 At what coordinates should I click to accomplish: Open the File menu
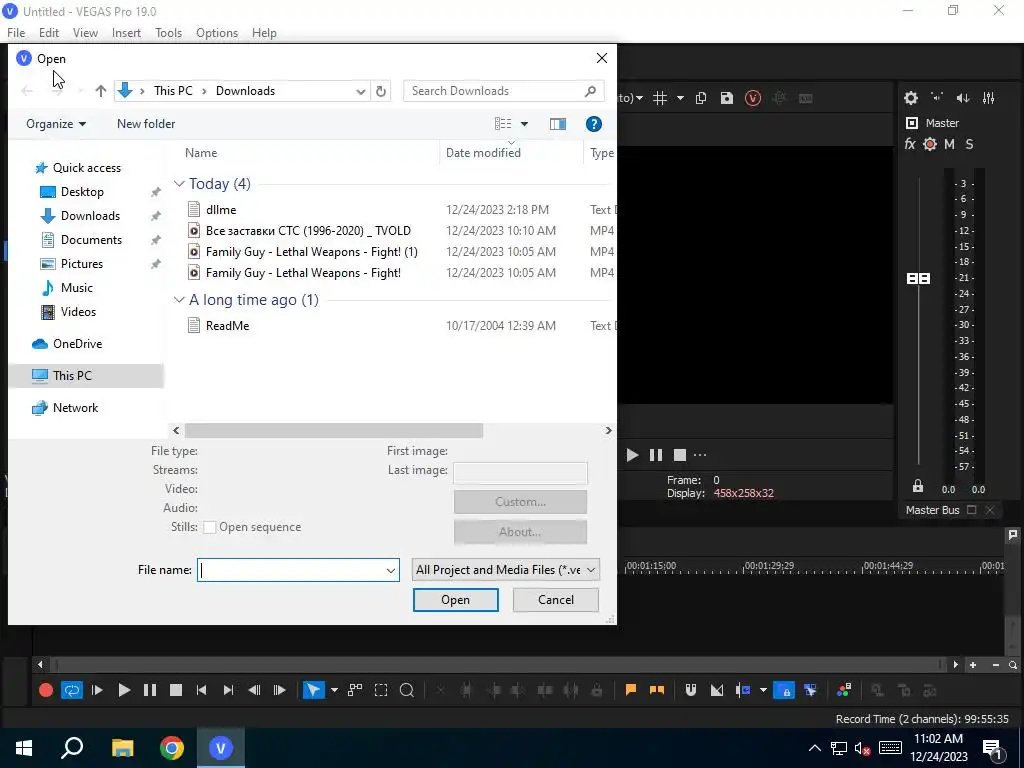(16, 33)
